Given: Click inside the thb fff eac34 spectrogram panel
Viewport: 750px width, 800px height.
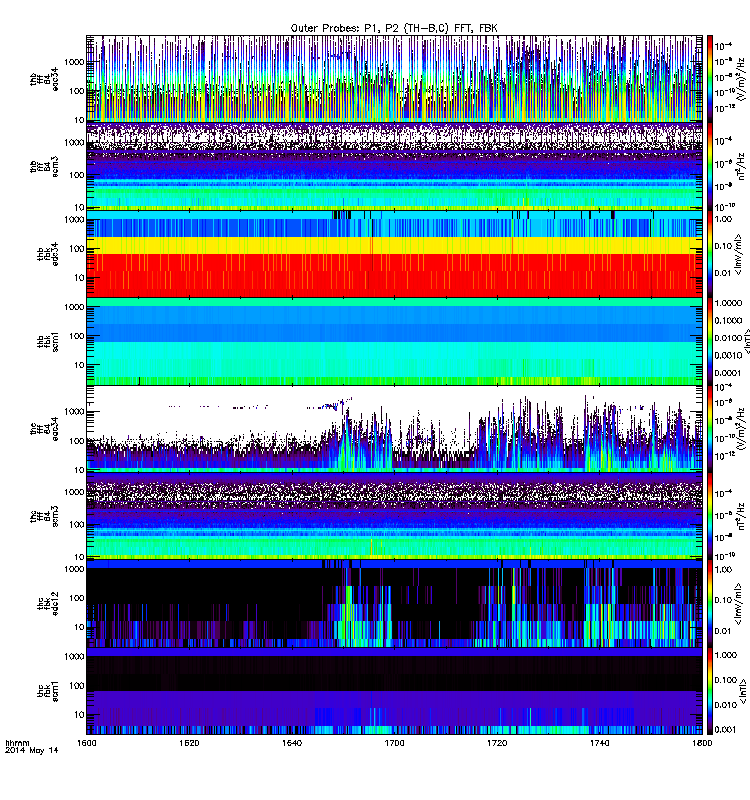Looking at the screenshot, I should coord(394,79).
